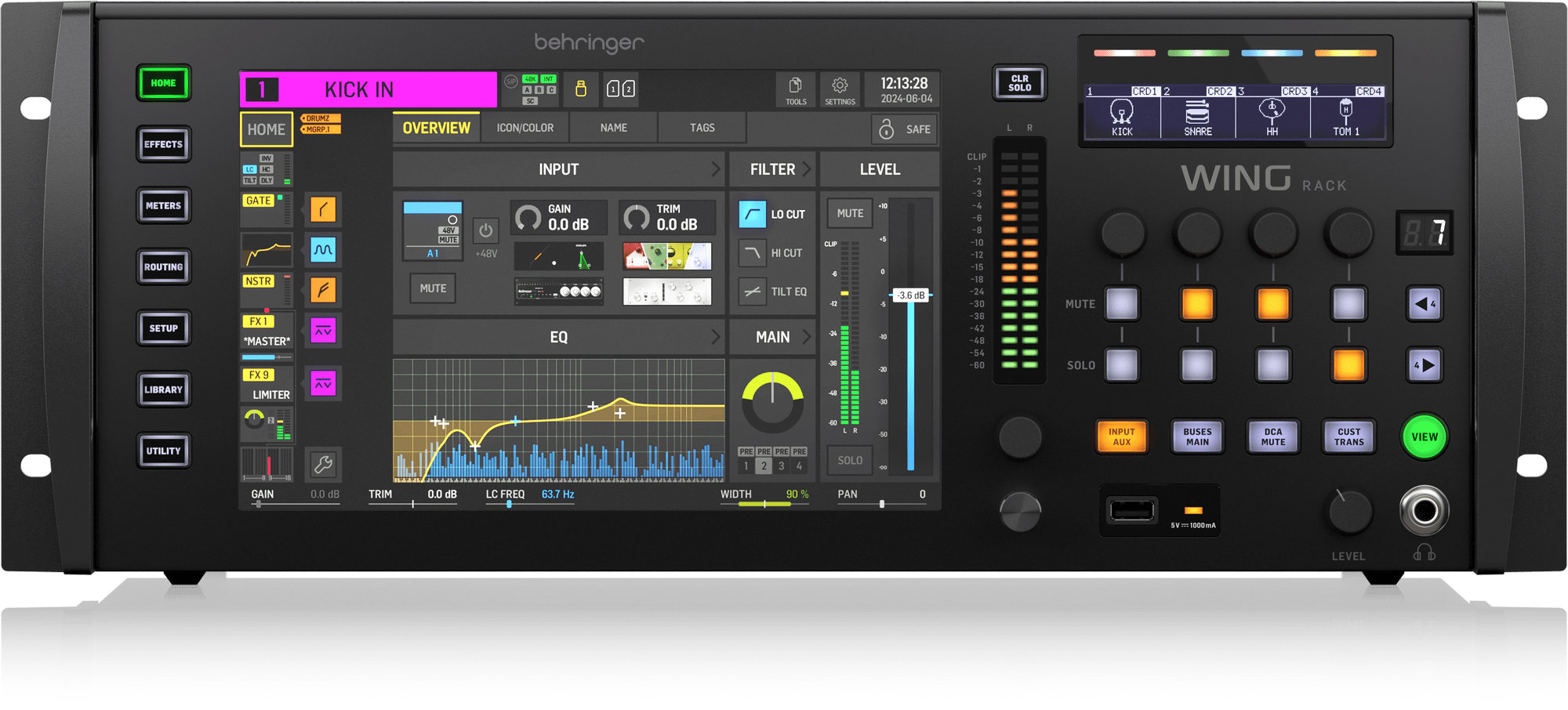The image size is (1568, 710).
Task: Click the white rack unit thumbnail
Action: 667,291
